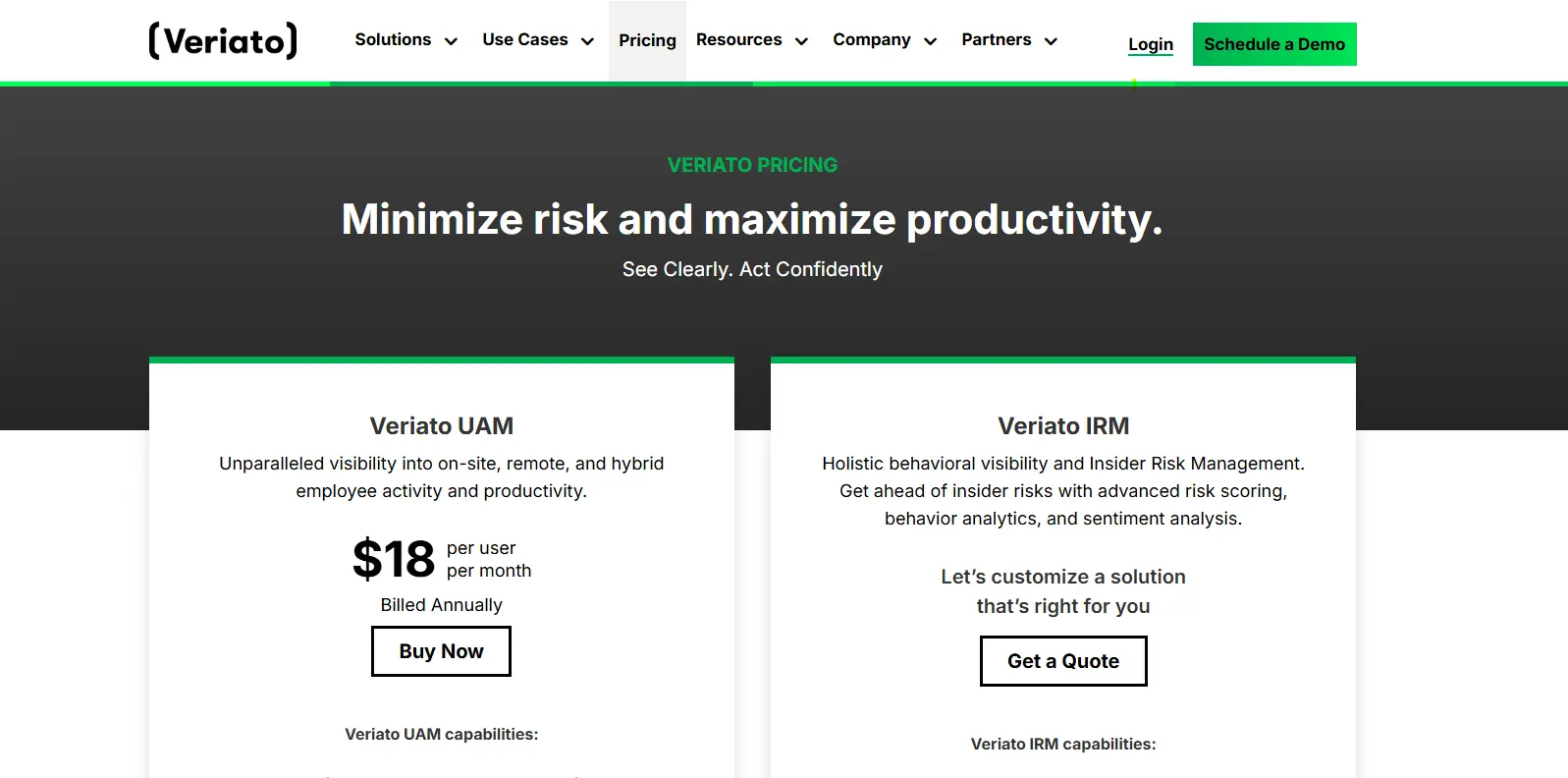Open the Company menu

[872, 39]
